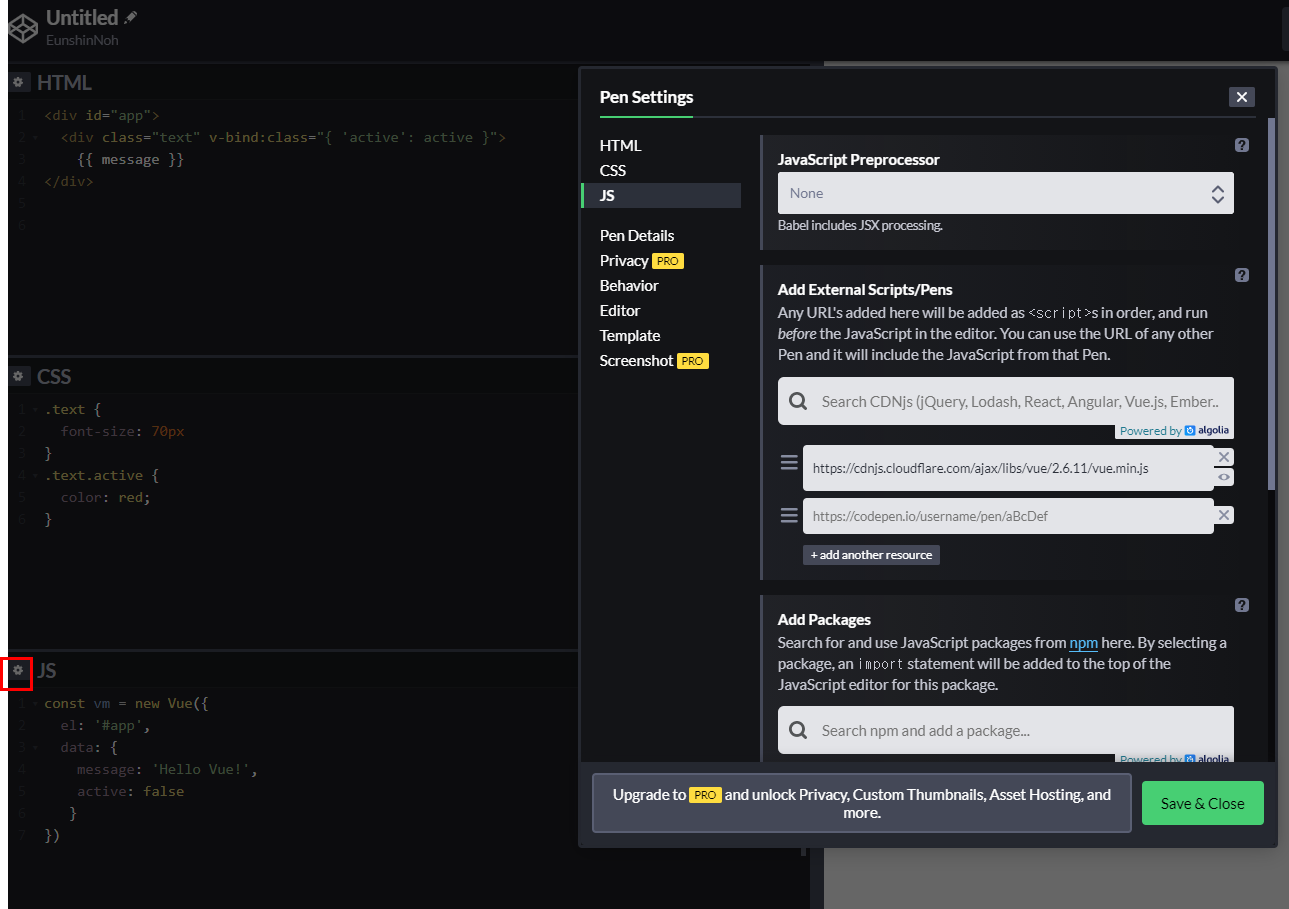Click the 'Pen Settings' dialog heading
This screenshot has width=1289, height=909.
[646, 97]
